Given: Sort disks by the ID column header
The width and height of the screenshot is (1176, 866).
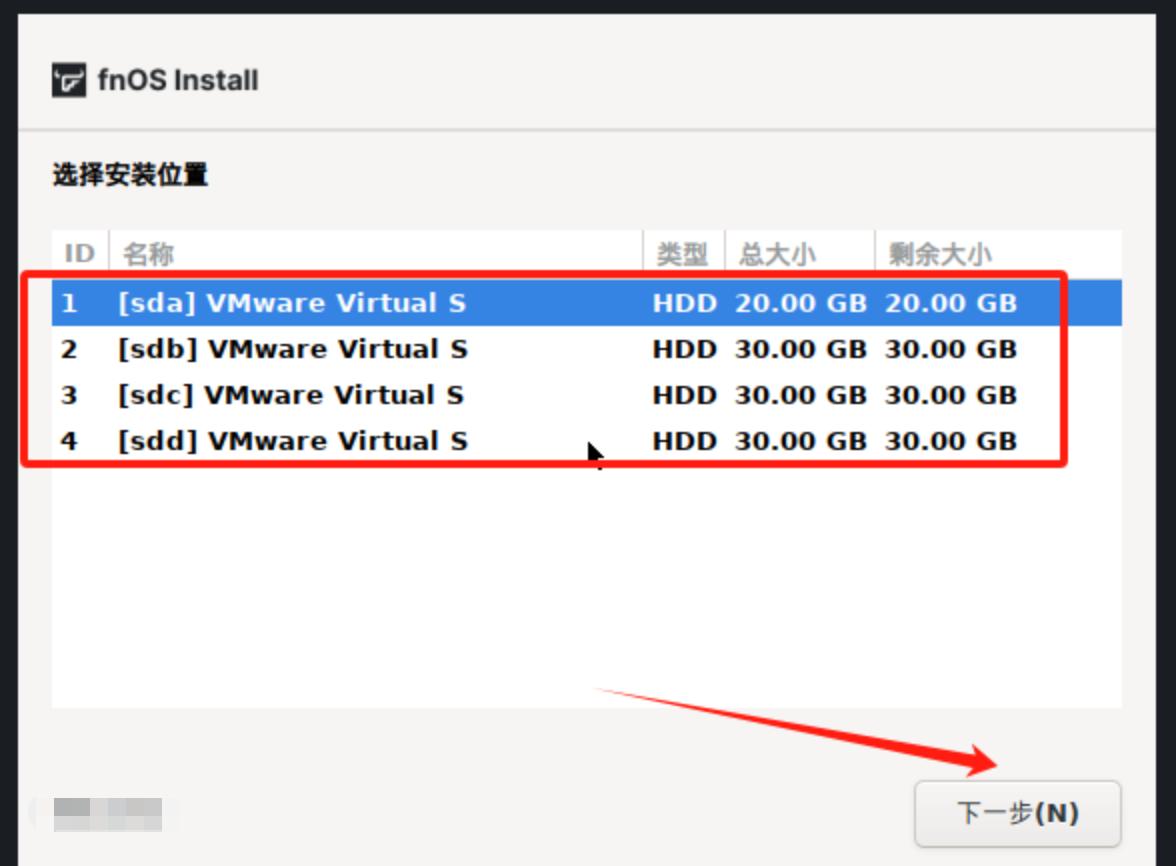Looking at the screenshot, I should pyautogui.click(x=79, y=254).
